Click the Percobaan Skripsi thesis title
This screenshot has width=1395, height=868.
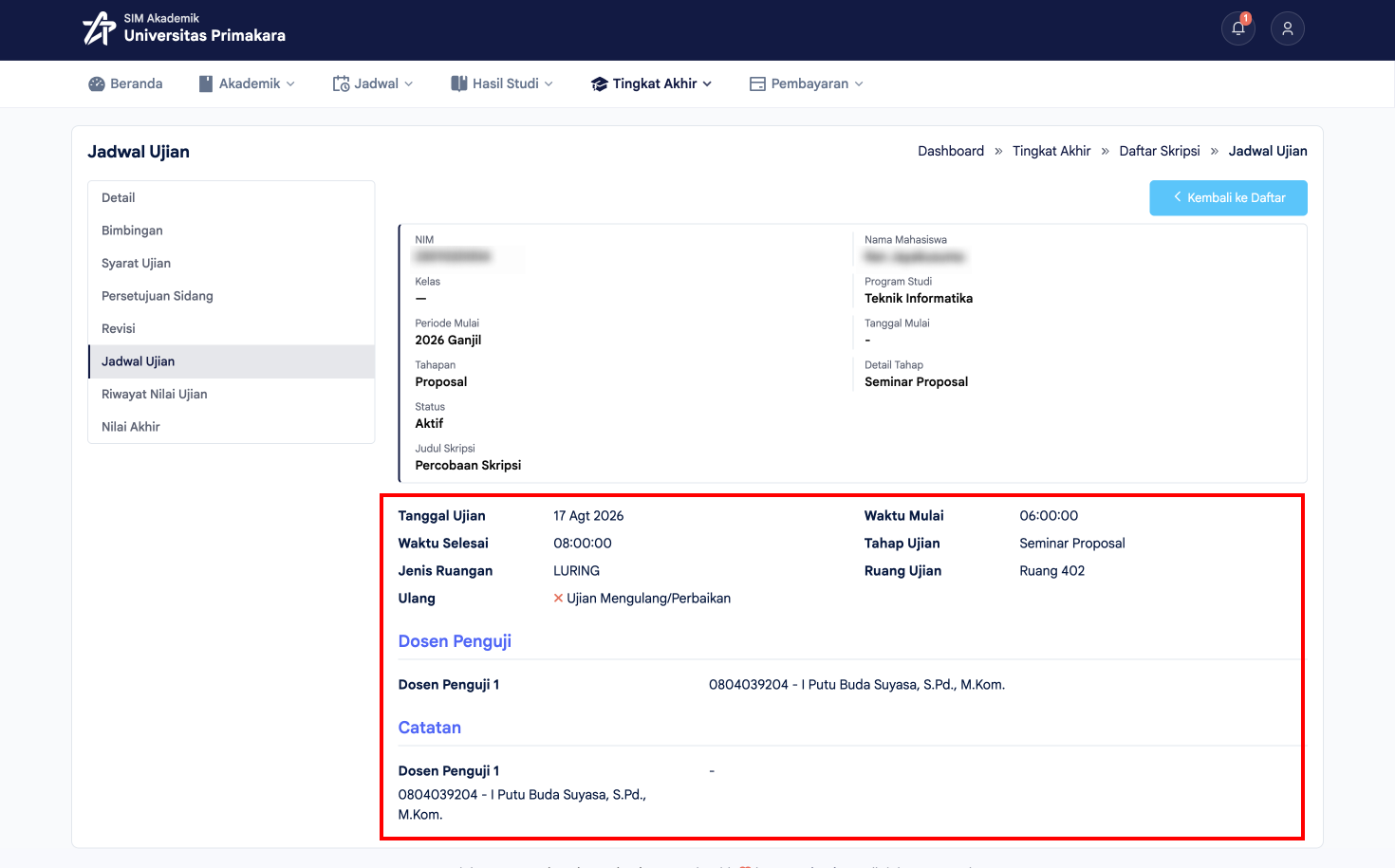pos(468,465)
